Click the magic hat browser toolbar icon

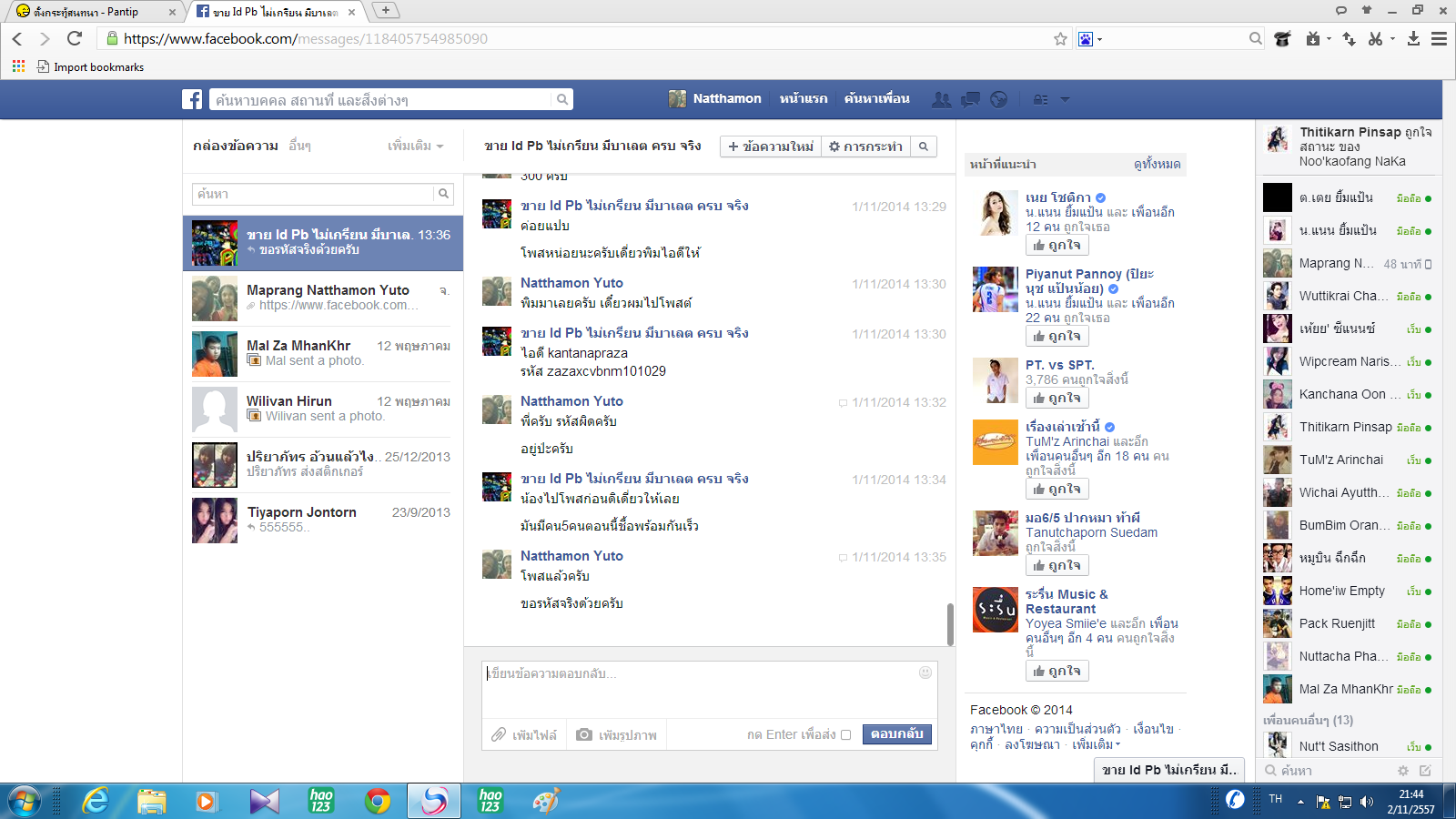tap(1283, 38)
